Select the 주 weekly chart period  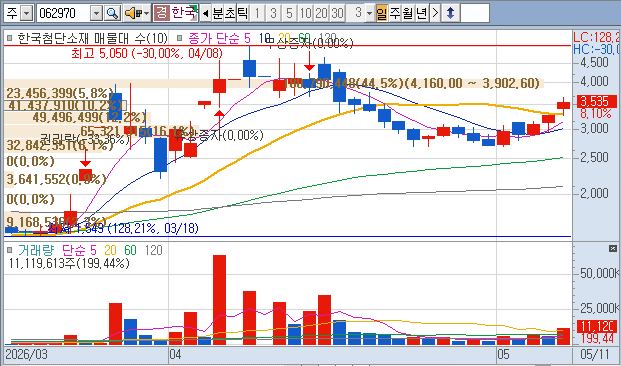pos(395,13)
